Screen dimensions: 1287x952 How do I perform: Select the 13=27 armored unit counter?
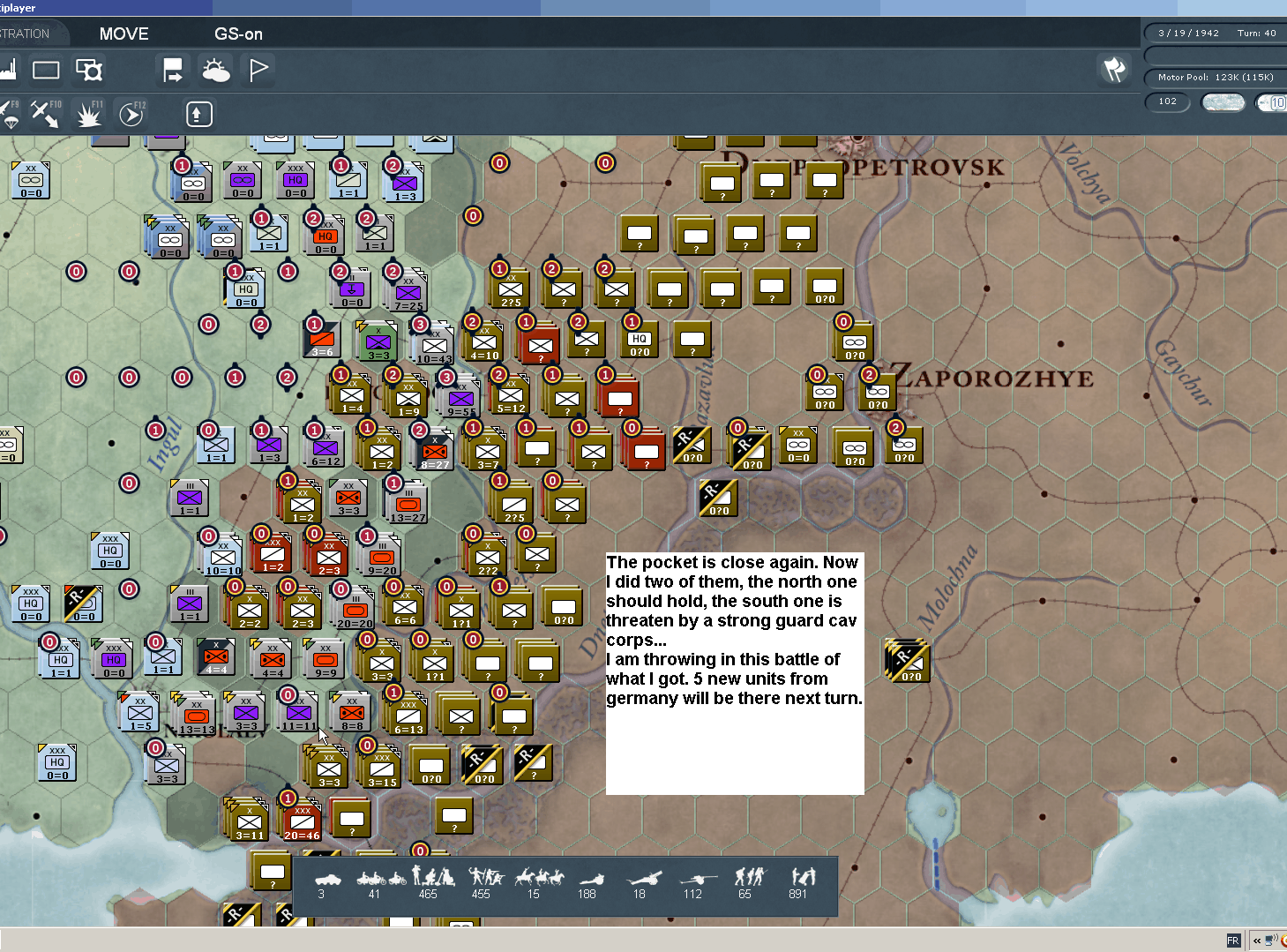407,504
